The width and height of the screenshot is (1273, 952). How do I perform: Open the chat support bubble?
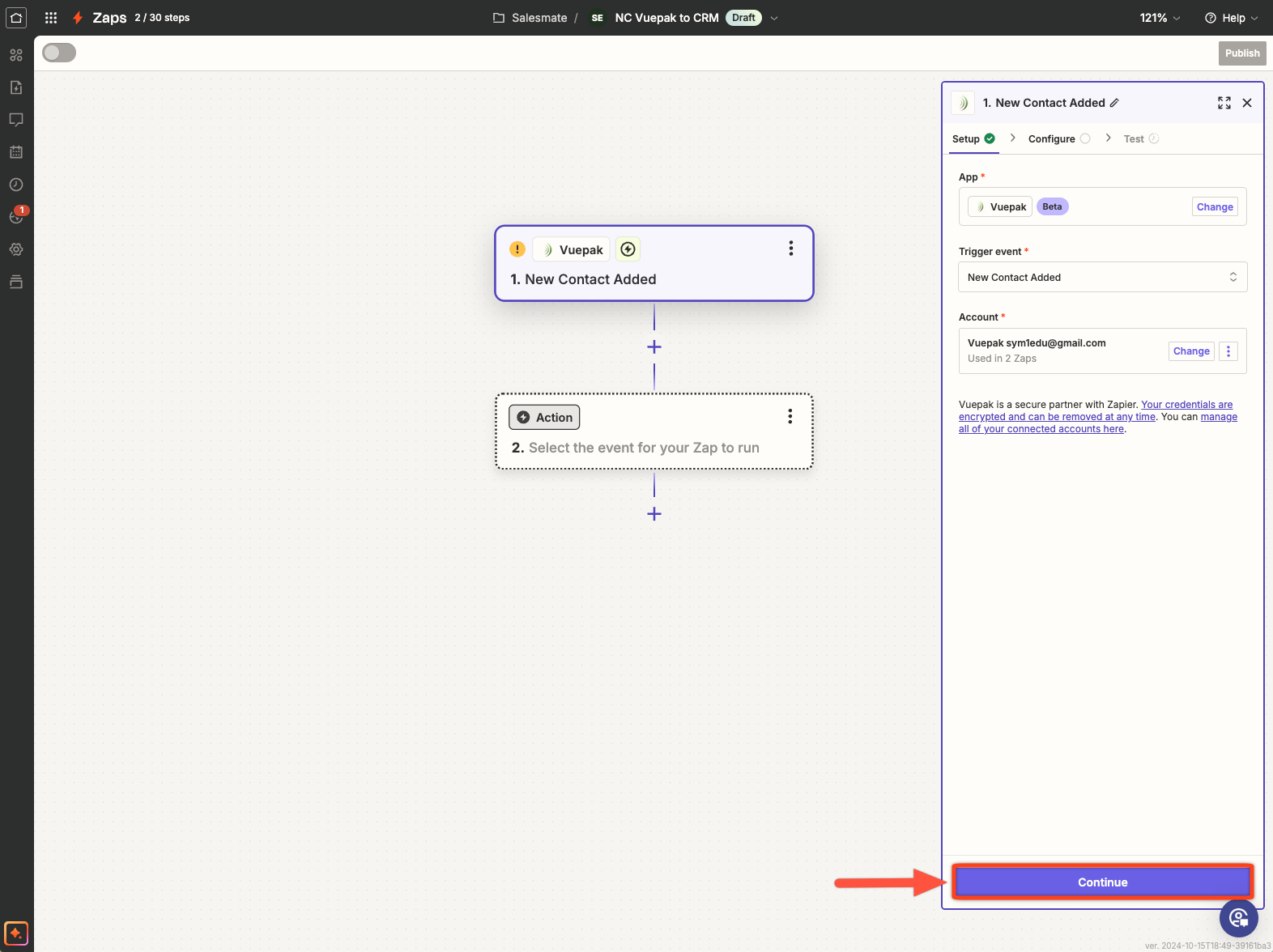point(1238,918)
